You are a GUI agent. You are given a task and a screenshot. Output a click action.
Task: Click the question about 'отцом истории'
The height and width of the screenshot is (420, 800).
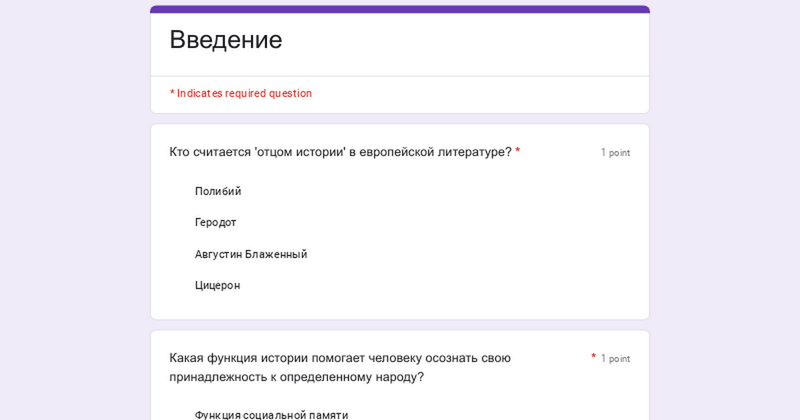click(x=340, y=152)
